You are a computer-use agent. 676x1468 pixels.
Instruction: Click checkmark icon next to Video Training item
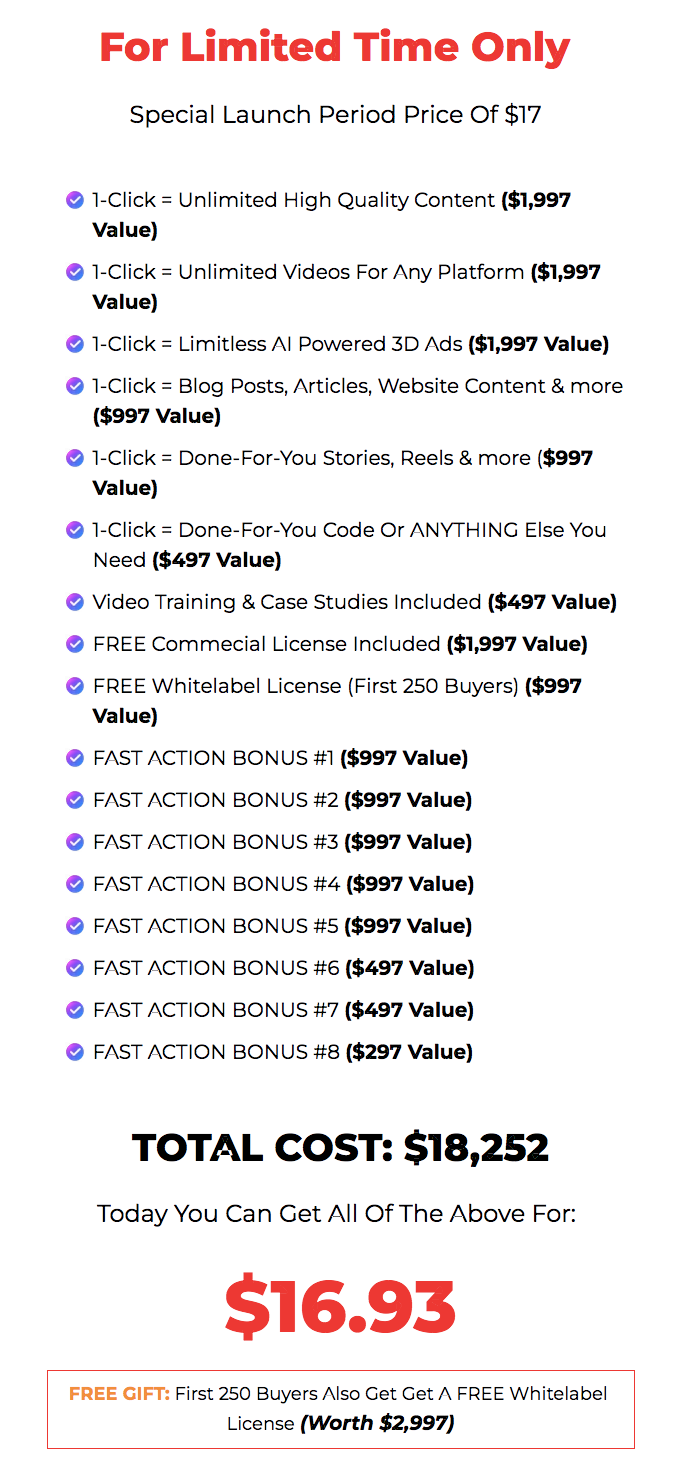[74, 602]
